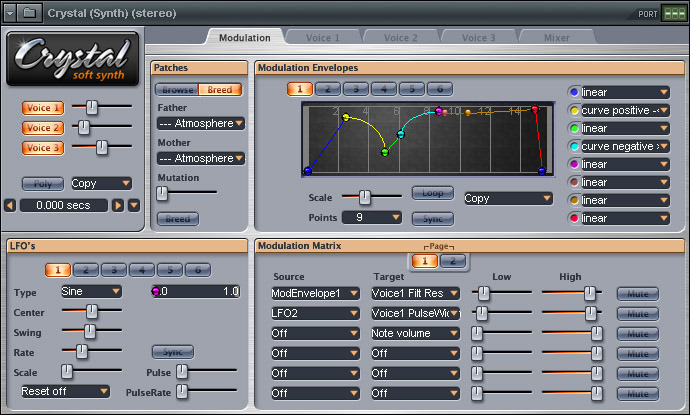The width and height of the screenshot is (690, 415).
Task: Open the Father patch dropdown
Action: coord(201,123)
